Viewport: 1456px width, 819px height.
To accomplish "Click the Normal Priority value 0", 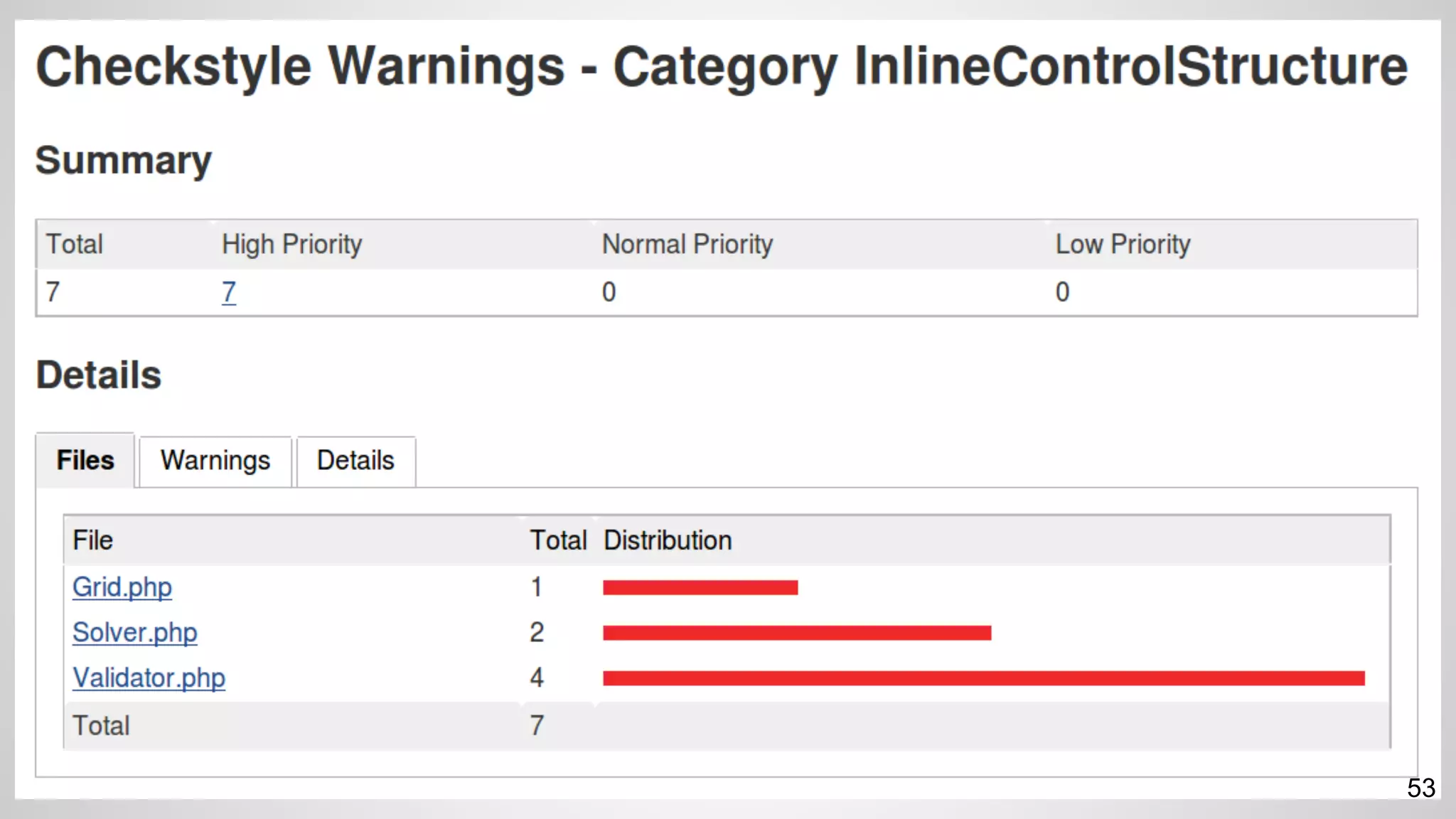I will pyautogui.click(x=609, y=292).
